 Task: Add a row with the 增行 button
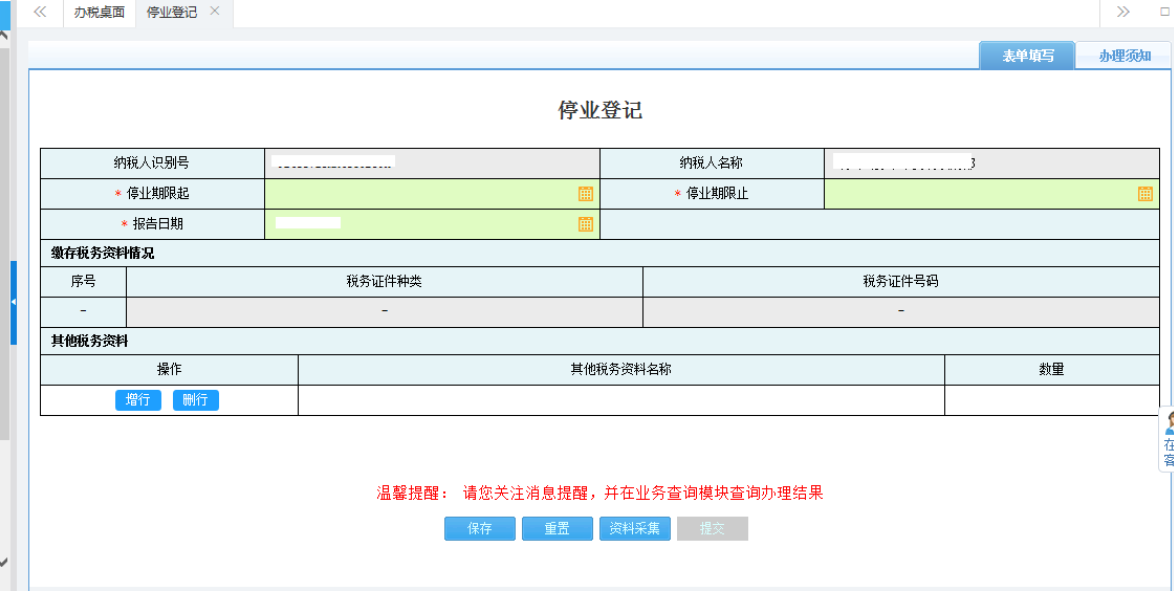(138, 399)
